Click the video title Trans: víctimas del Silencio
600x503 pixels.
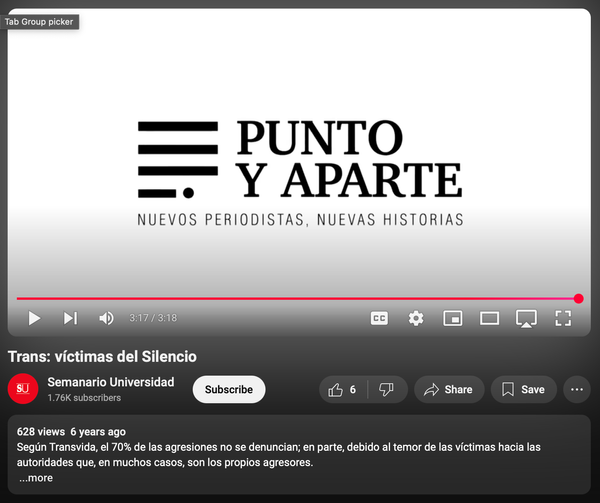tap(102, 356)
